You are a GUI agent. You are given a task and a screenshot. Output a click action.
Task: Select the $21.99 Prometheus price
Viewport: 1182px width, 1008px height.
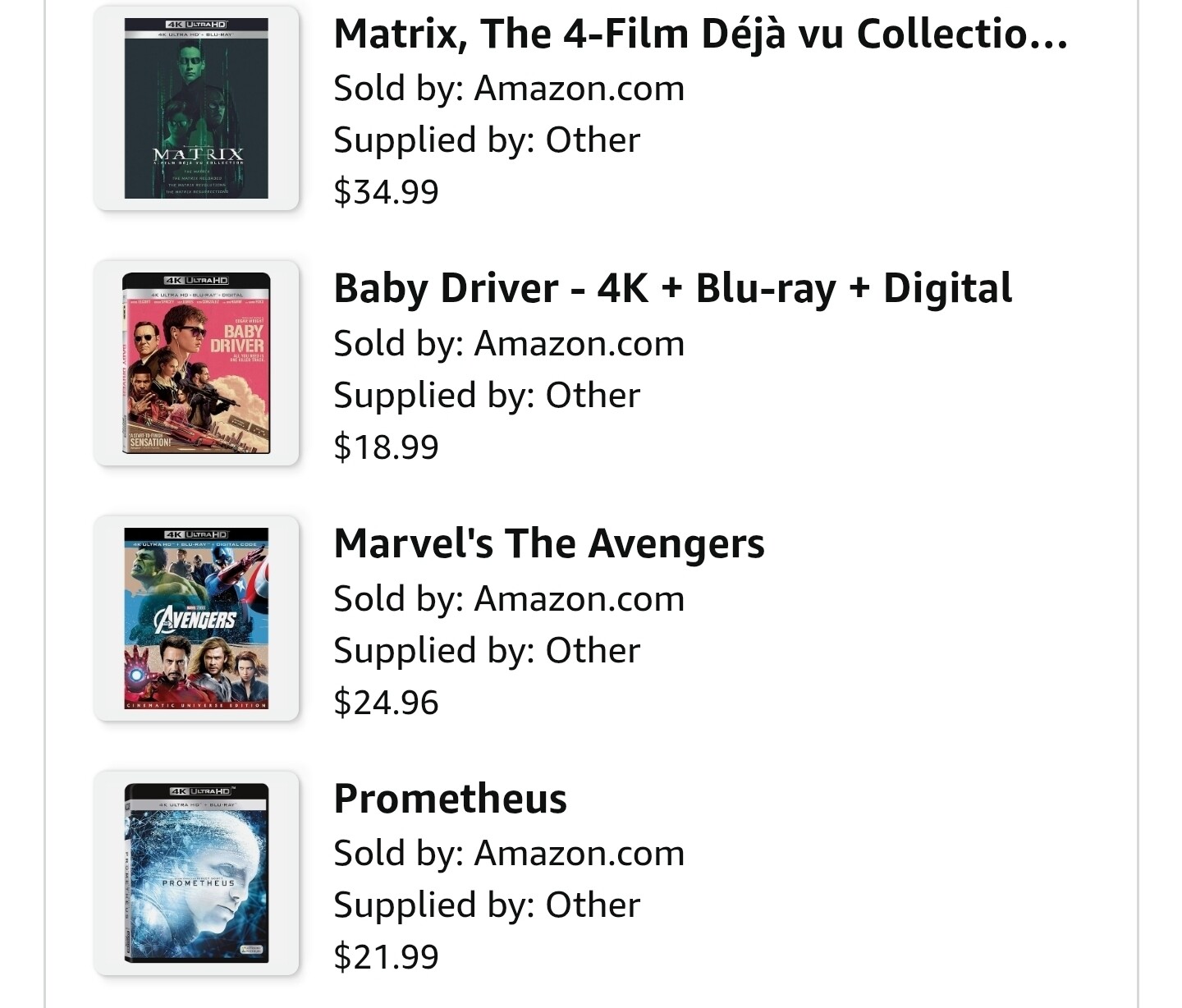386,957
